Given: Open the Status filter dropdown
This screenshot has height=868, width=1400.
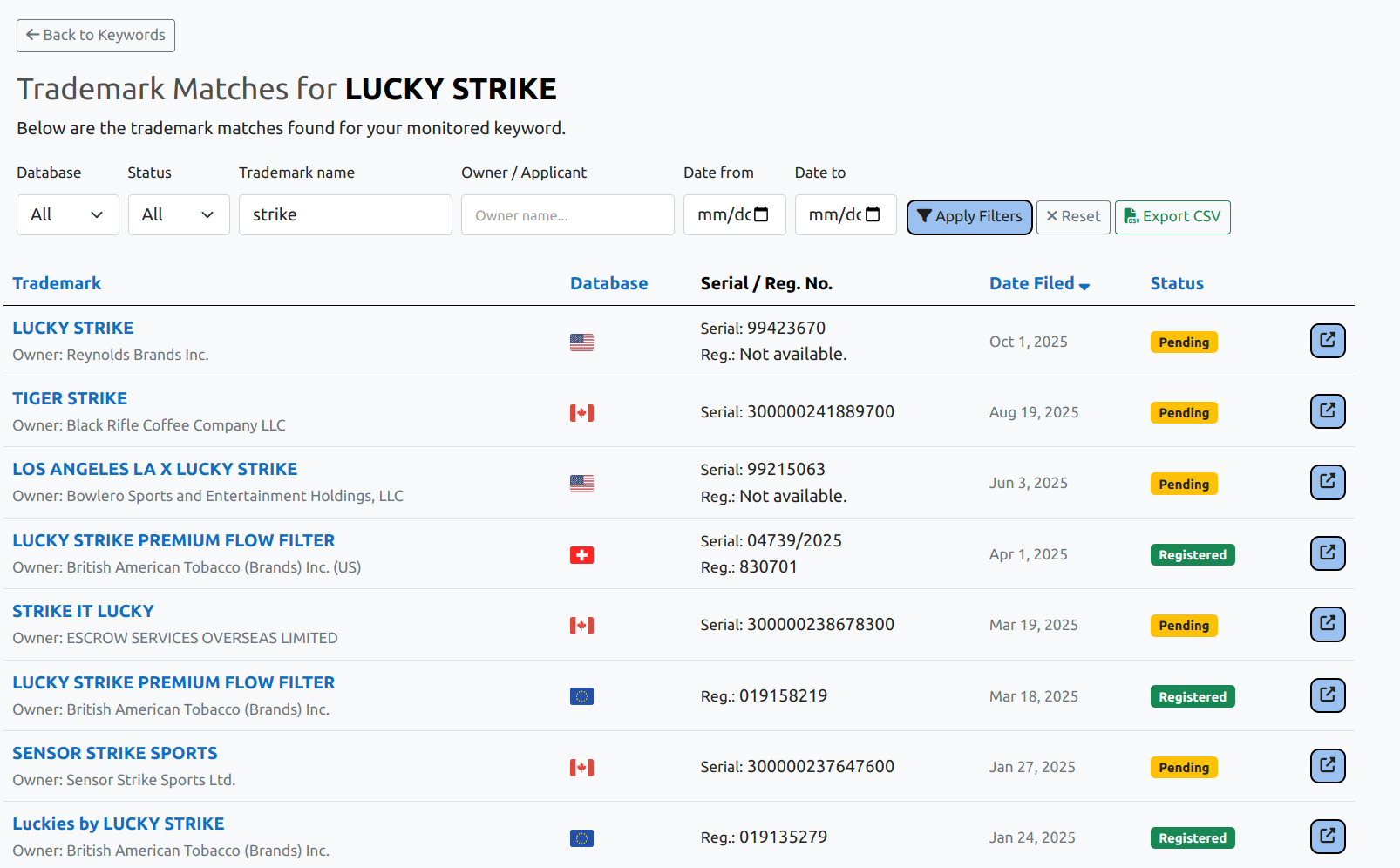Looking at the screenshot, I should point(179,214).
